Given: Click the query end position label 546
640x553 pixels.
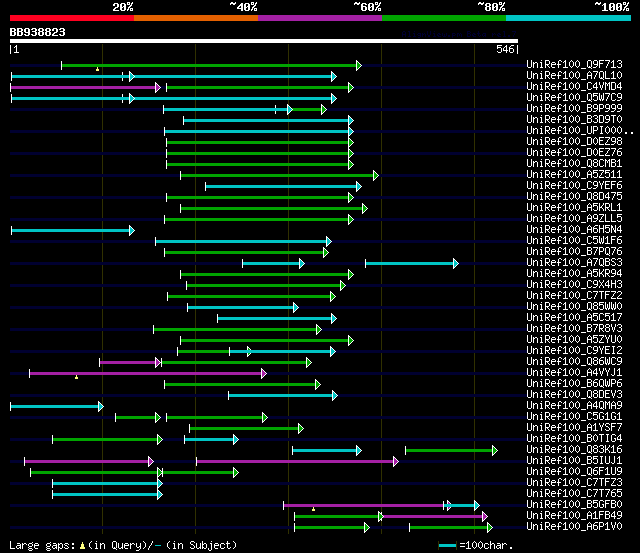Looking at the screenshot, I should click(x=505, y=49).
